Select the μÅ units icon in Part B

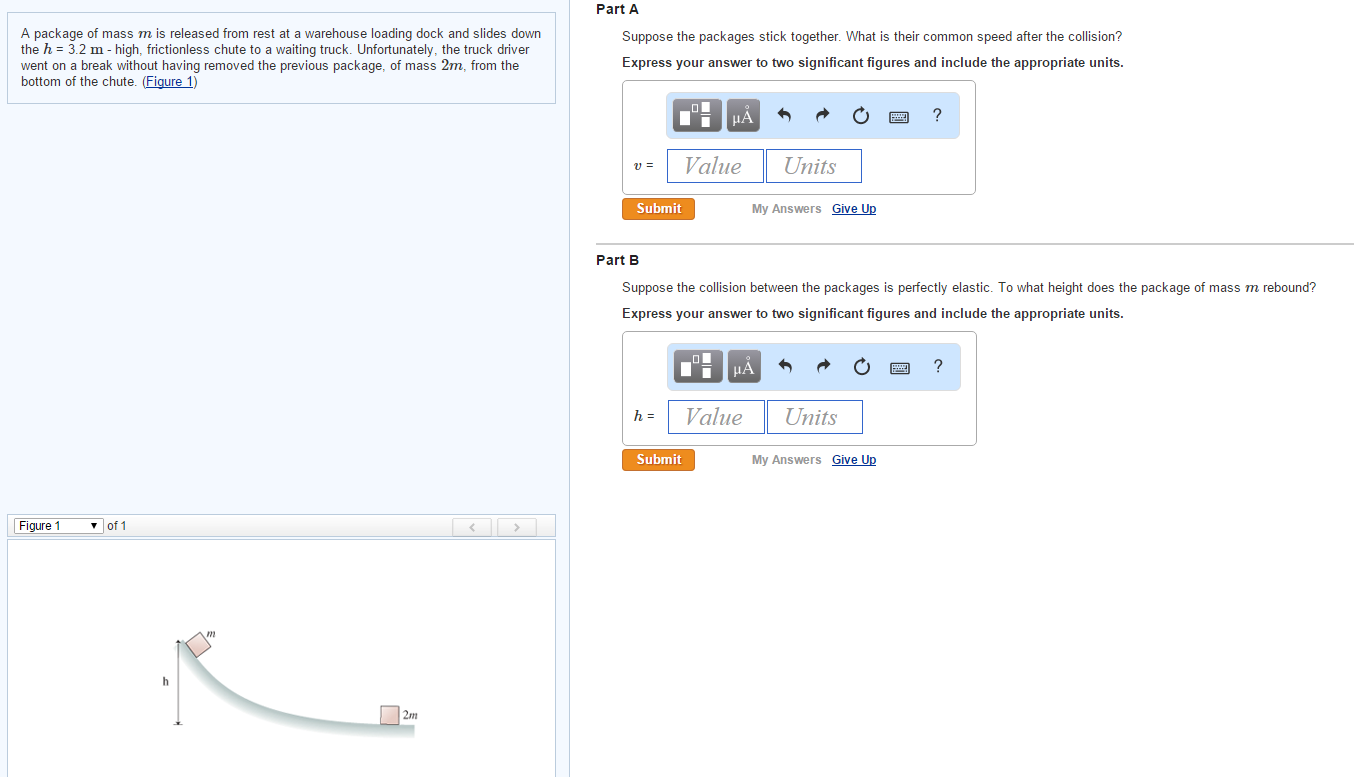742,366
